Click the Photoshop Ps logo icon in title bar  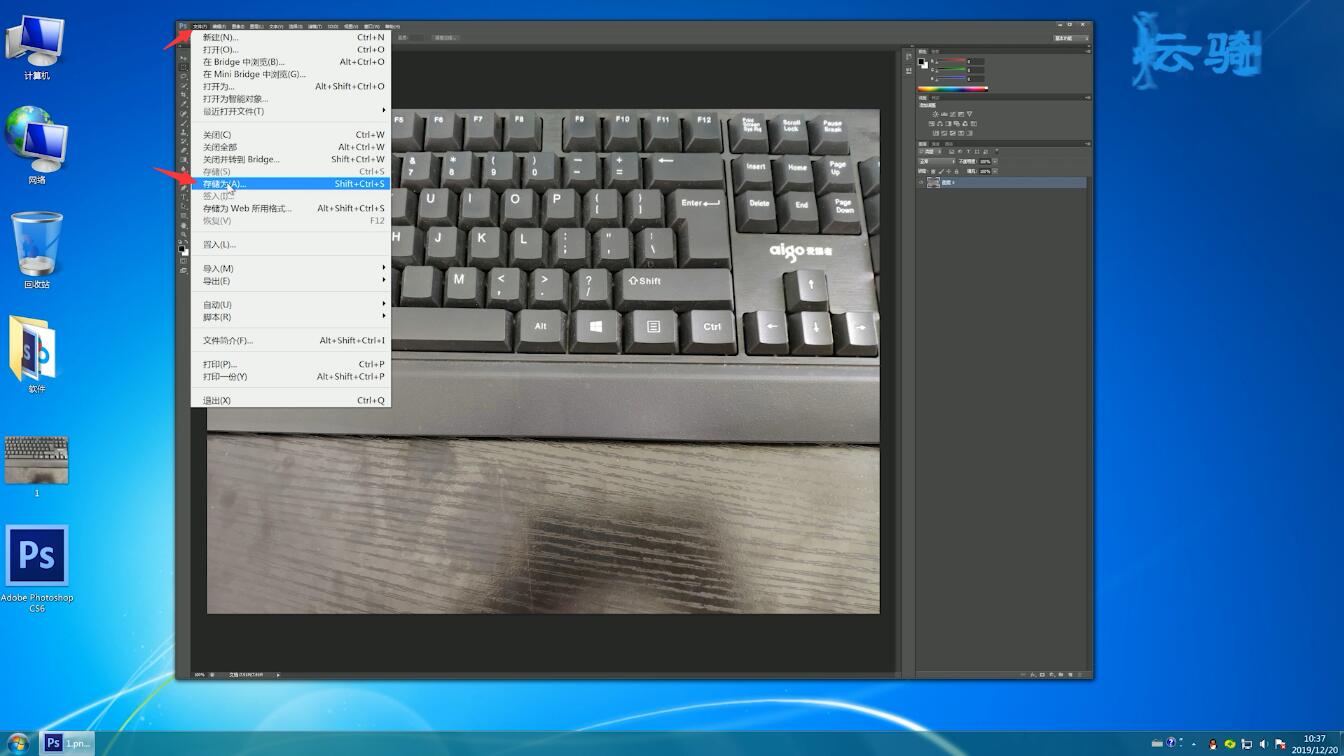click(183, 26)
